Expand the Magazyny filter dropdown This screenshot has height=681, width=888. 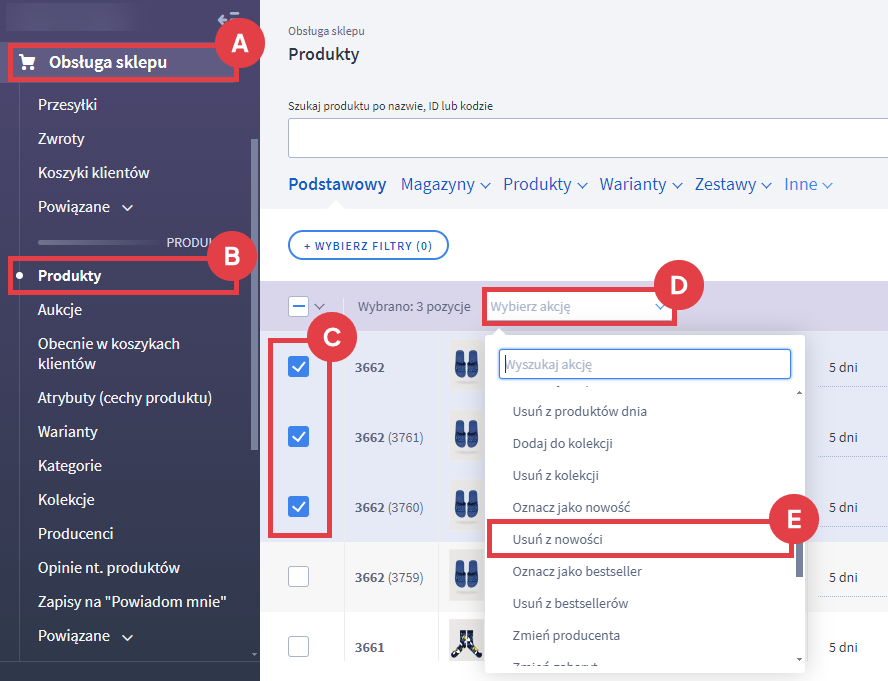[446, 185]
